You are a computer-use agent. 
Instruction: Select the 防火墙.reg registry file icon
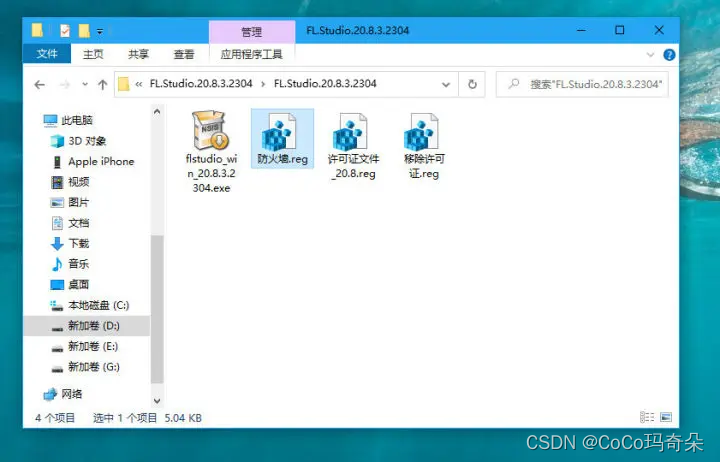[279, 132]
